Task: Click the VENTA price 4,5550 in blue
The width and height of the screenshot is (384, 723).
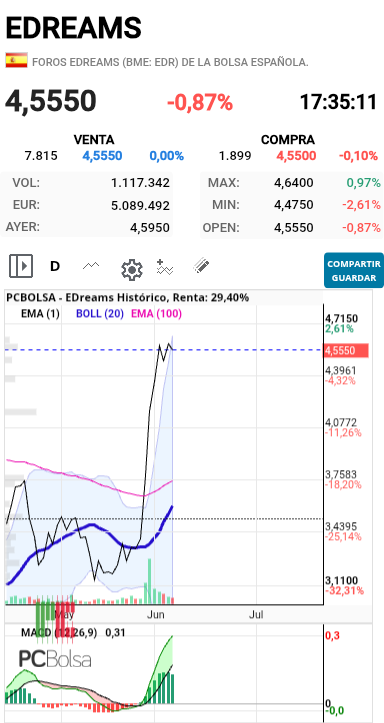Action: pyautogui.click(x=102, y=156)
